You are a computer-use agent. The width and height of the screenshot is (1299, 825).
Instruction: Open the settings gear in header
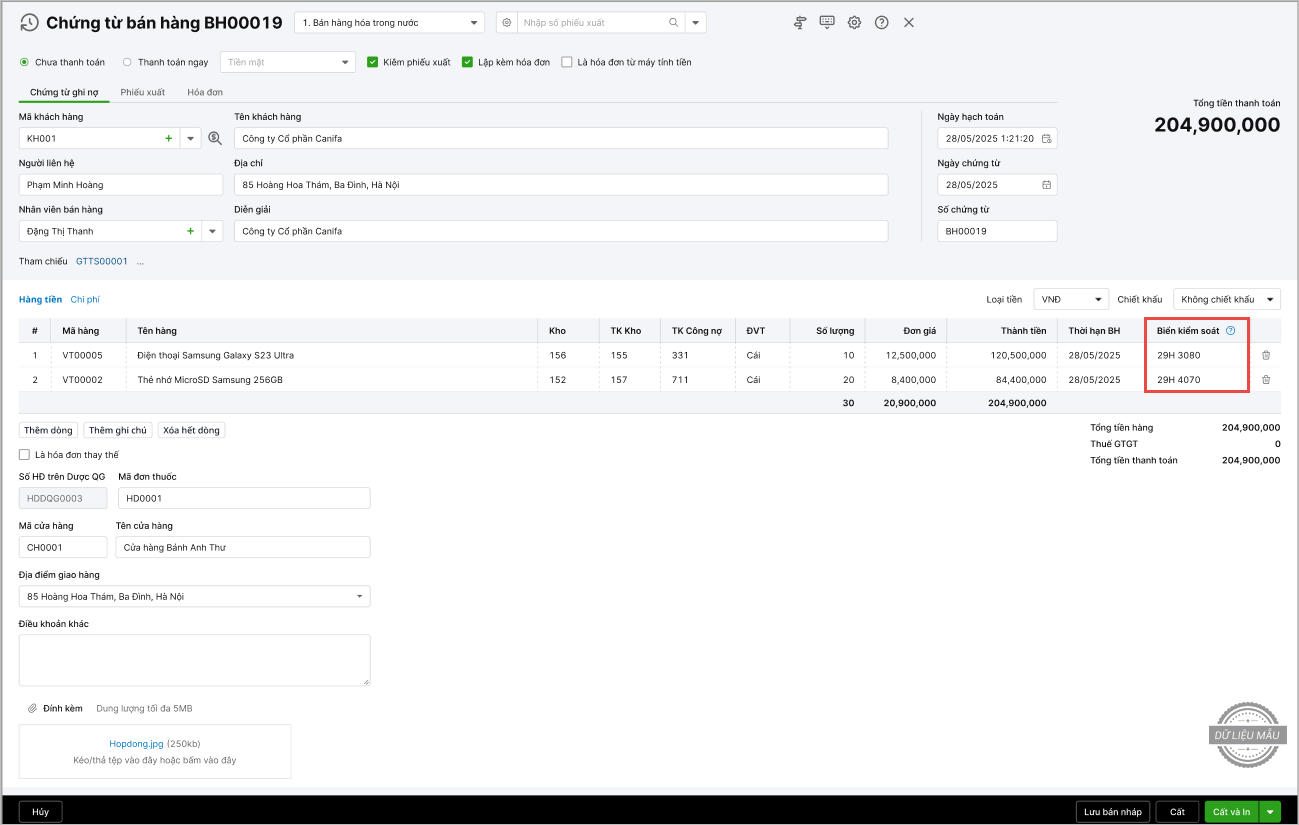(x=854, y=23)
